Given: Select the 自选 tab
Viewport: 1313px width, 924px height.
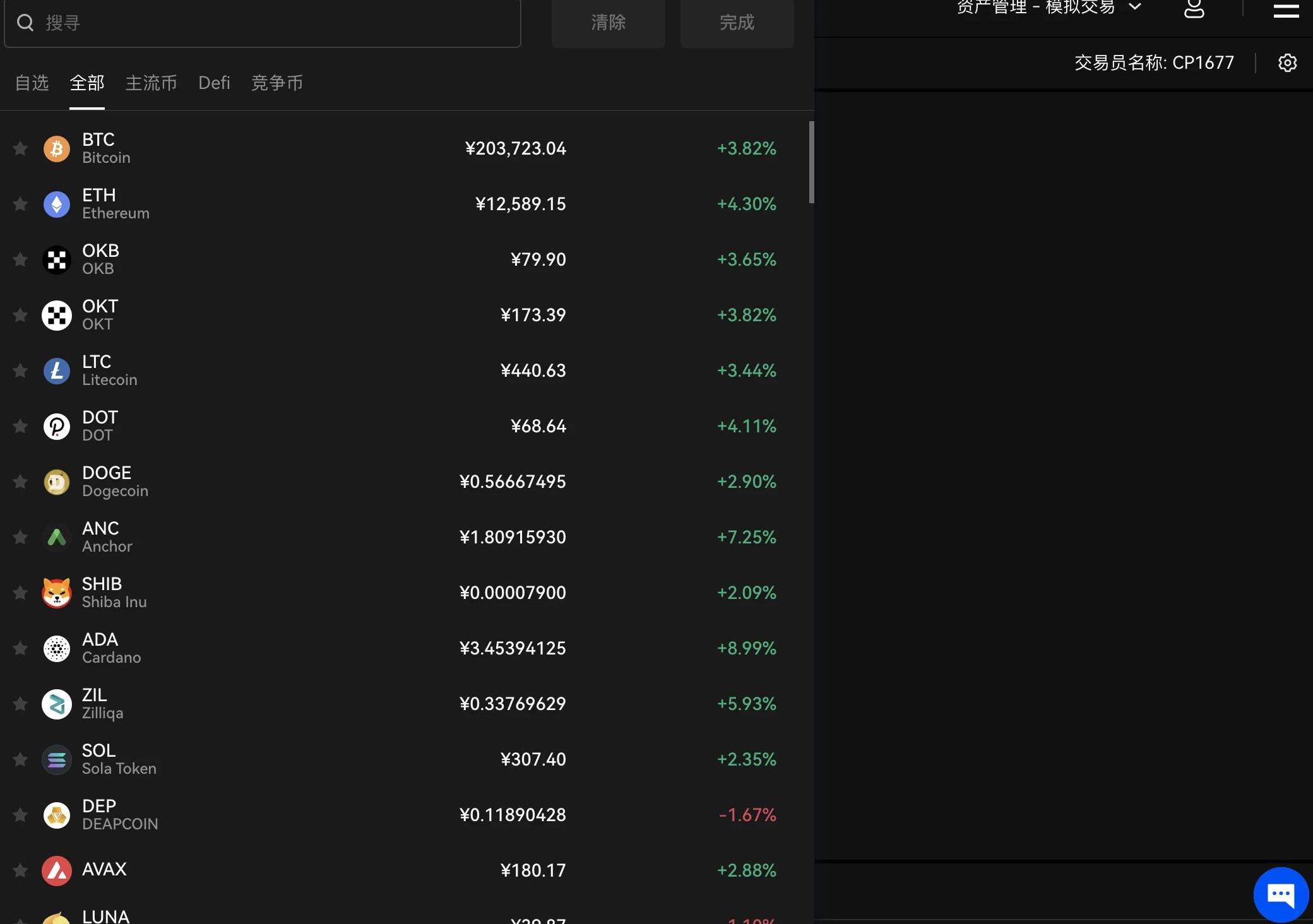Looking at the screenshot, I should click(32, 83).
